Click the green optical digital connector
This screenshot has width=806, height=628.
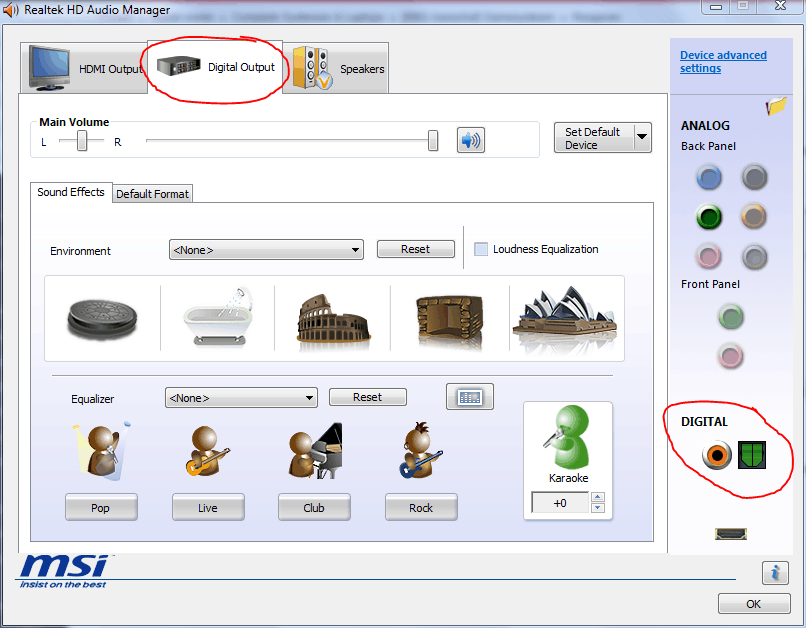752,455
